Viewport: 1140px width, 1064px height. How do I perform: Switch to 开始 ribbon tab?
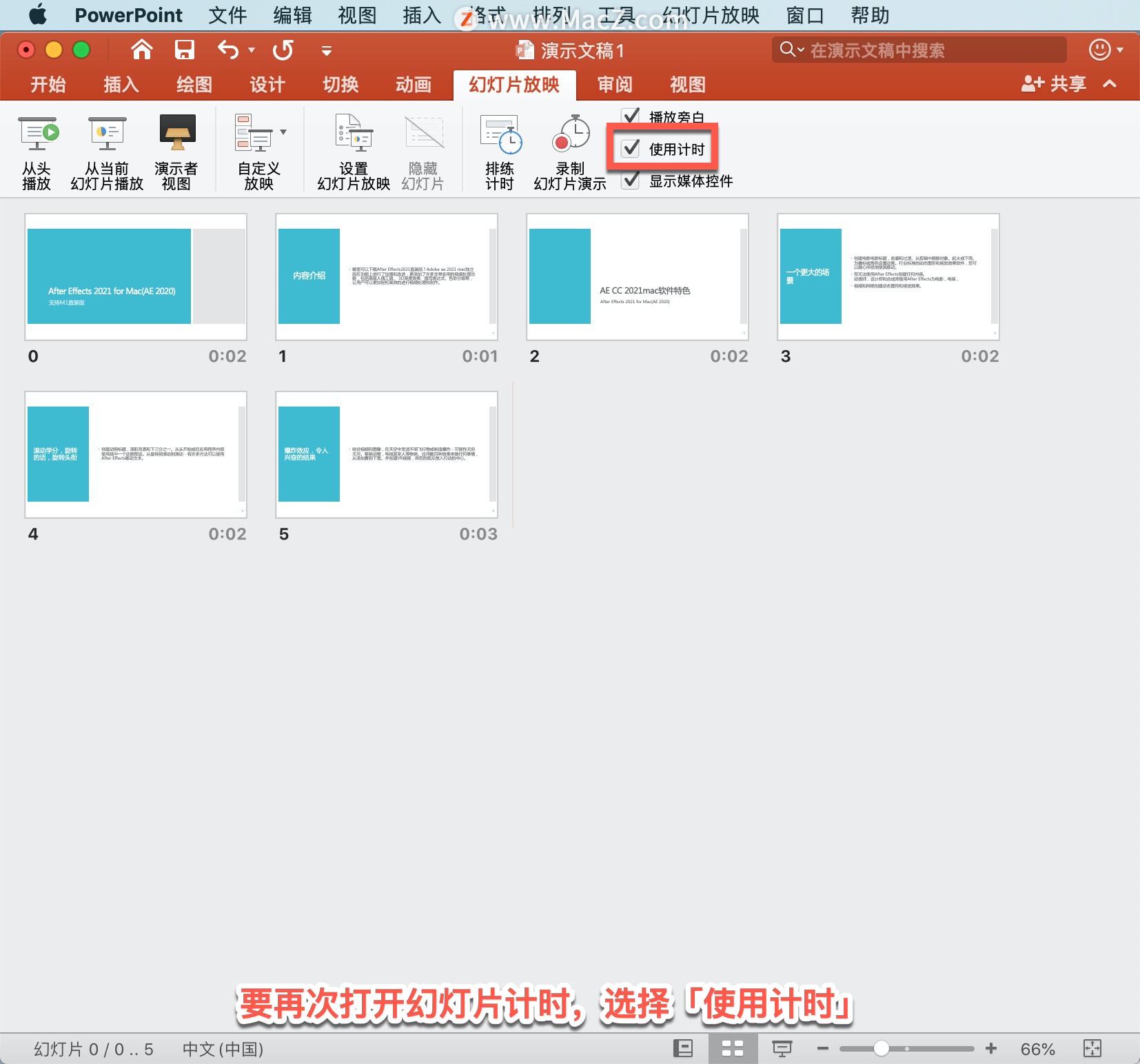point(48,85)
